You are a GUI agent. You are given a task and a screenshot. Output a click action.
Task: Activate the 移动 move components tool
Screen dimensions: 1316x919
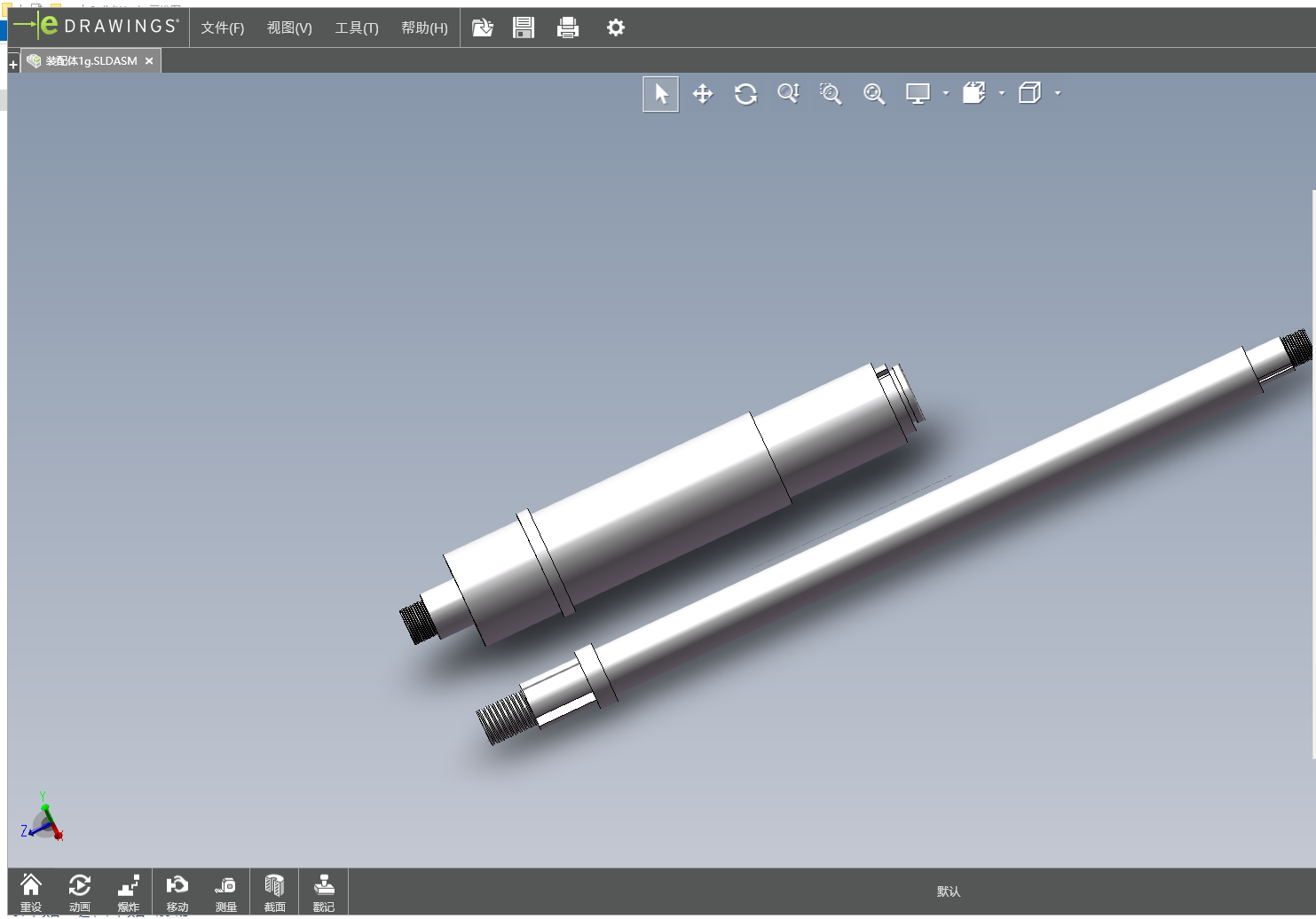pos(177,892)
